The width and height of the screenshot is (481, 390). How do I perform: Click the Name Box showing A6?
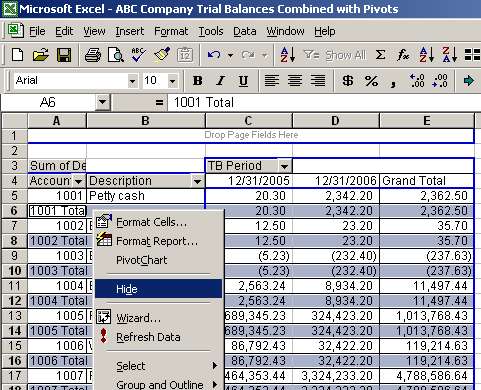[48, 102]
